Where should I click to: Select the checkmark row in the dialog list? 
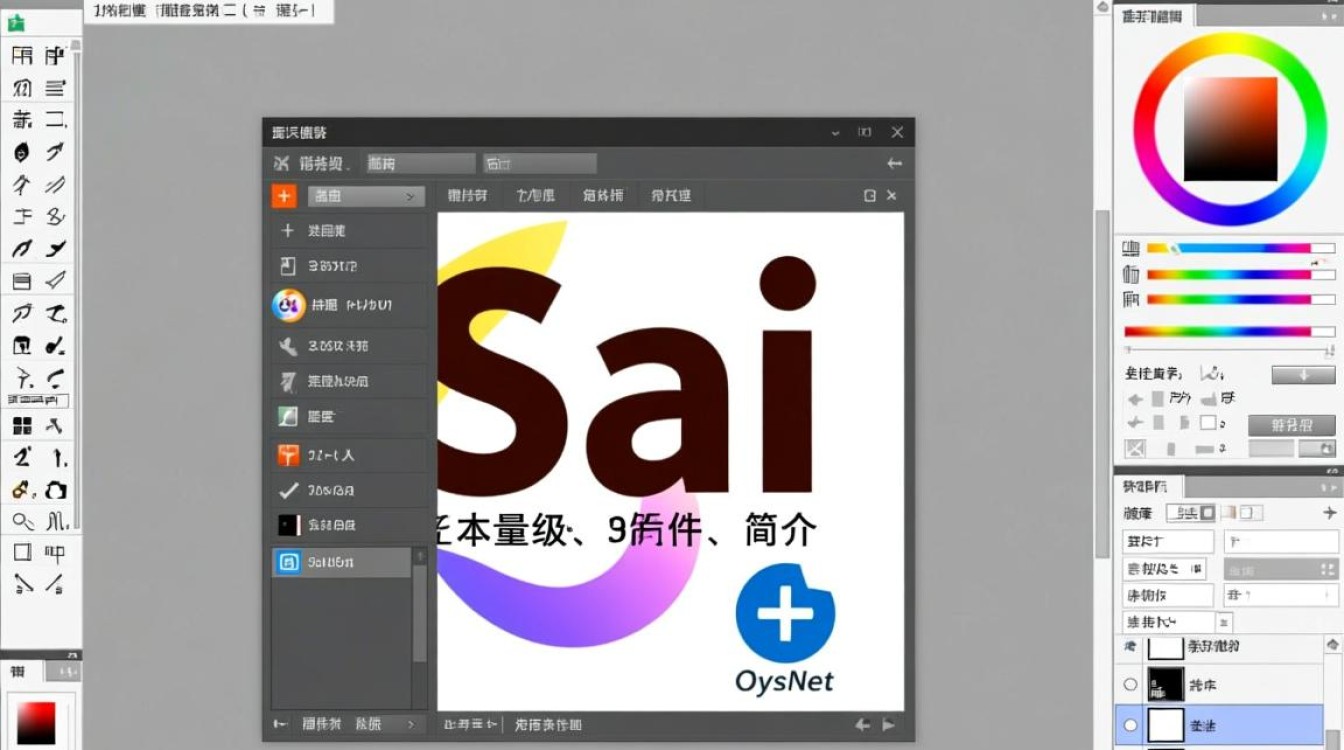click(x=348, y=490)
